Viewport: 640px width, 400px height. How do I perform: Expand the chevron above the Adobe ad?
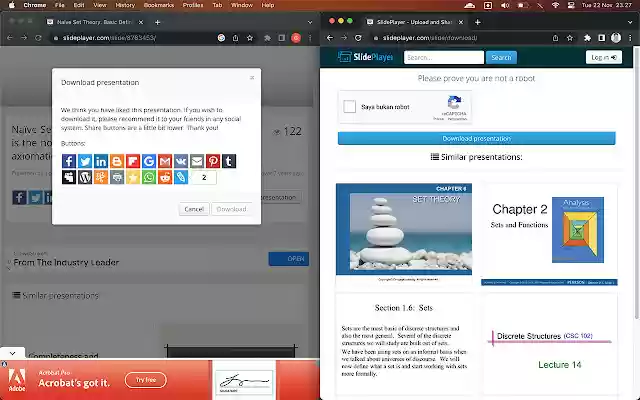12,353
